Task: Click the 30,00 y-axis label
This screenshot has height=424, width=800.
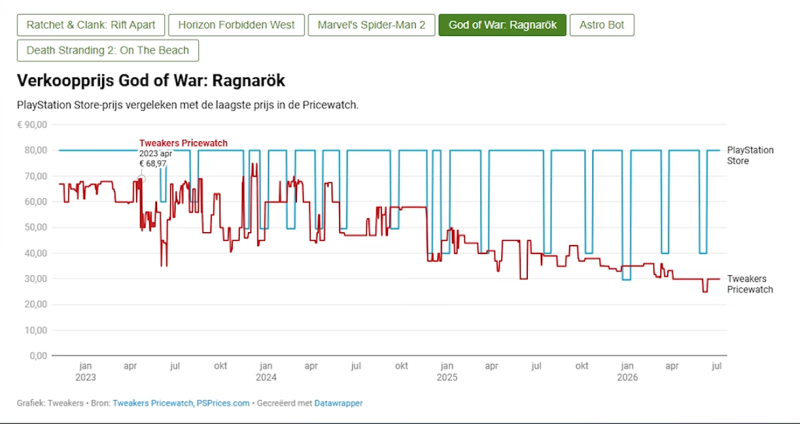Action: click(36, 279)
